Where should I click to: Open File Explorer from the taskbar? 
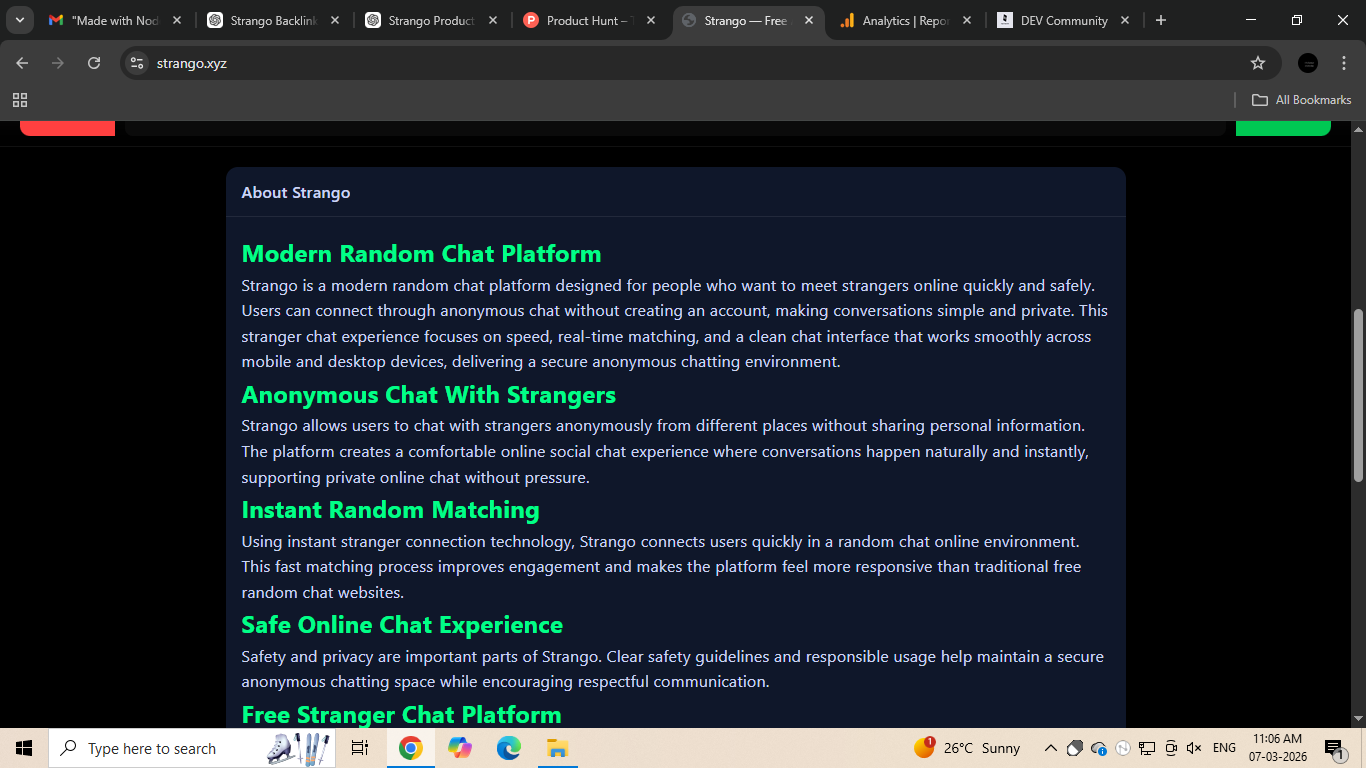tap(557, 748)
